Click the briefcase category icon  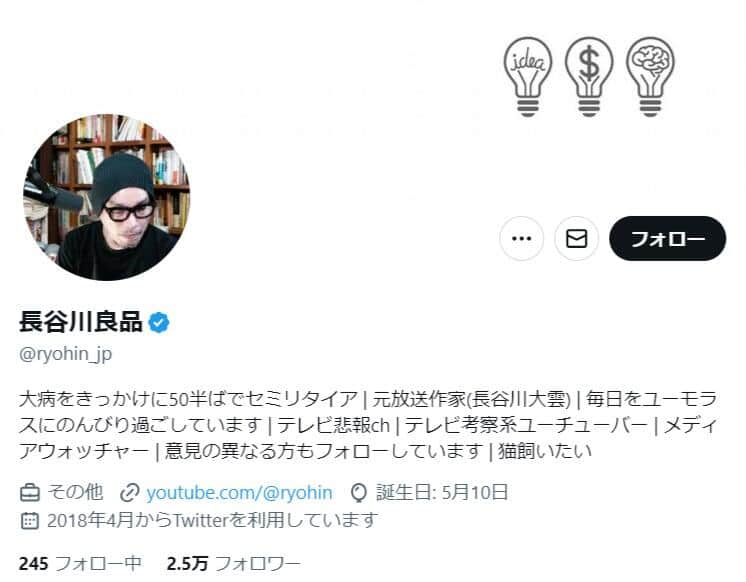pos(29,493)
